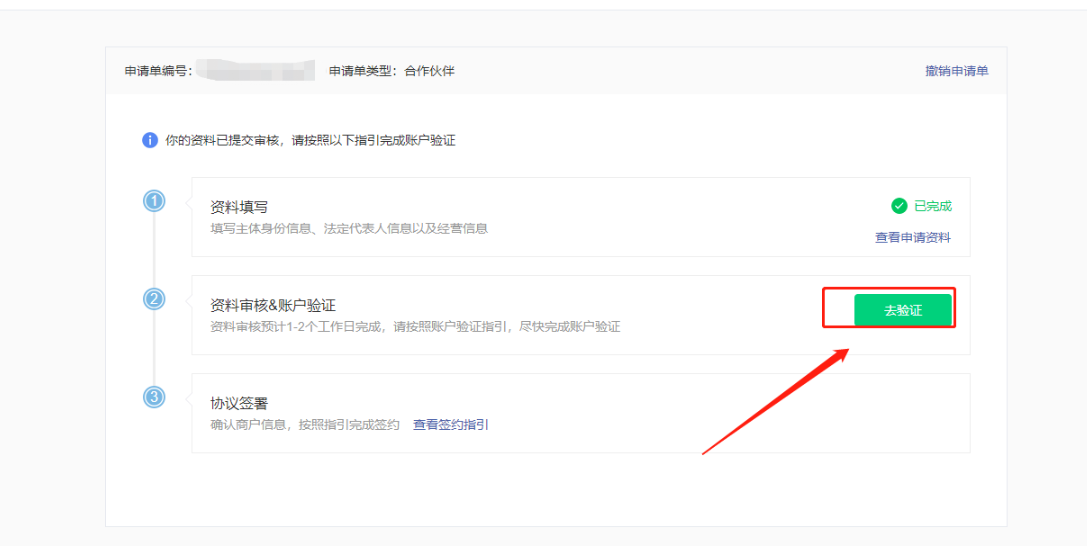Screen dimensions: 1087x546
Task: Click the blurred application number
Action: coord(255,71)
